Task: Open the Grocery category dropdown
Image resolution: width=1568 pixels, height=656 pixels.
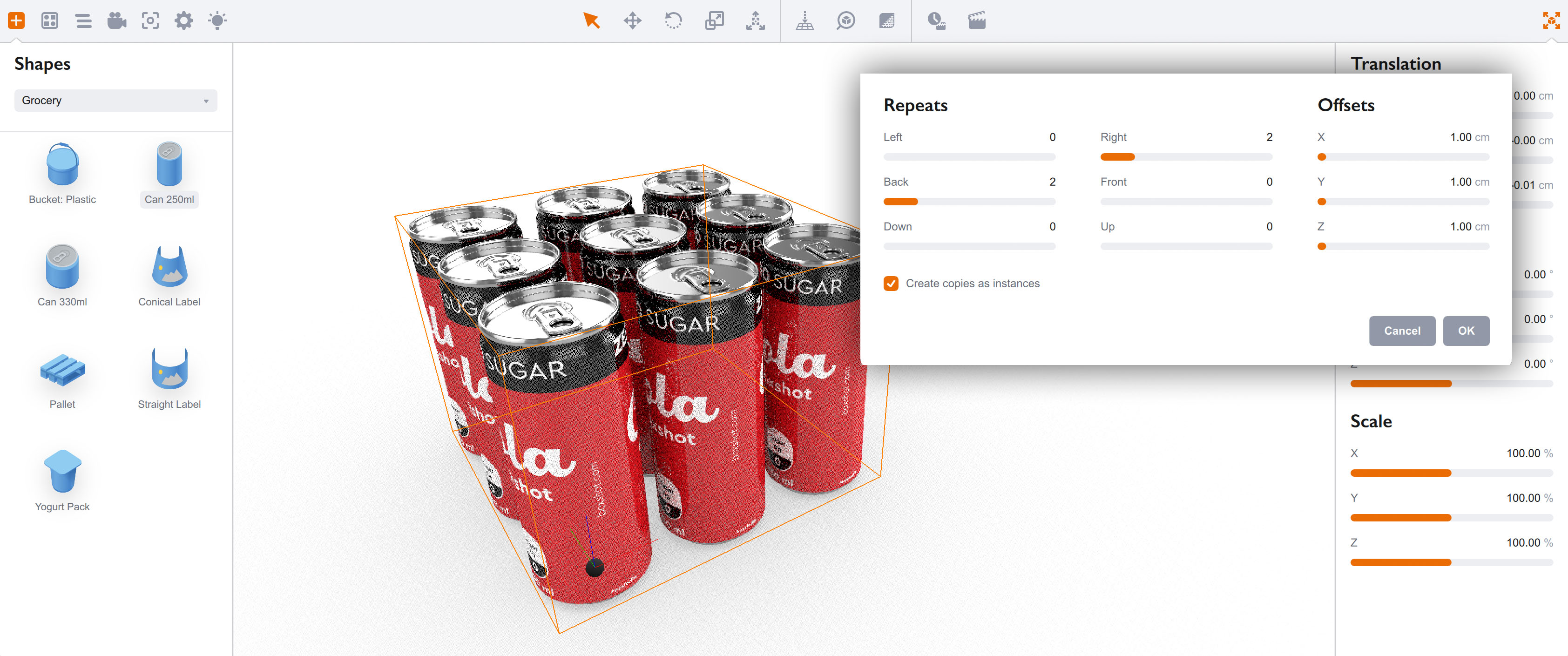Action: click(115, 101)
